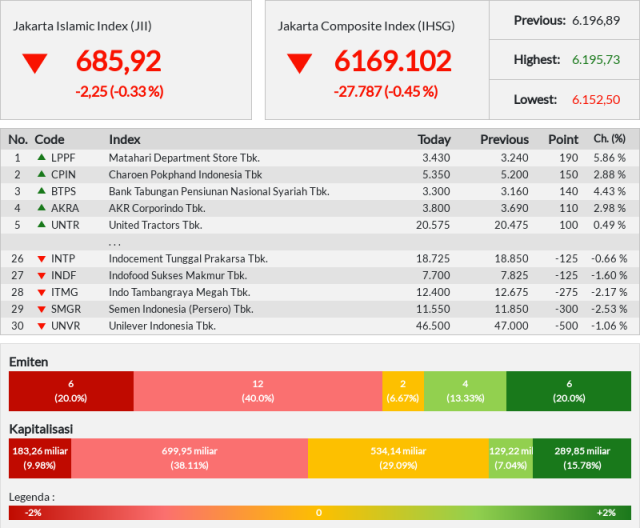This screenshot has width=640, height=528.
Task: Select Semen Indonesia (Persero) Tbk. name
Action: click(181, 309)
